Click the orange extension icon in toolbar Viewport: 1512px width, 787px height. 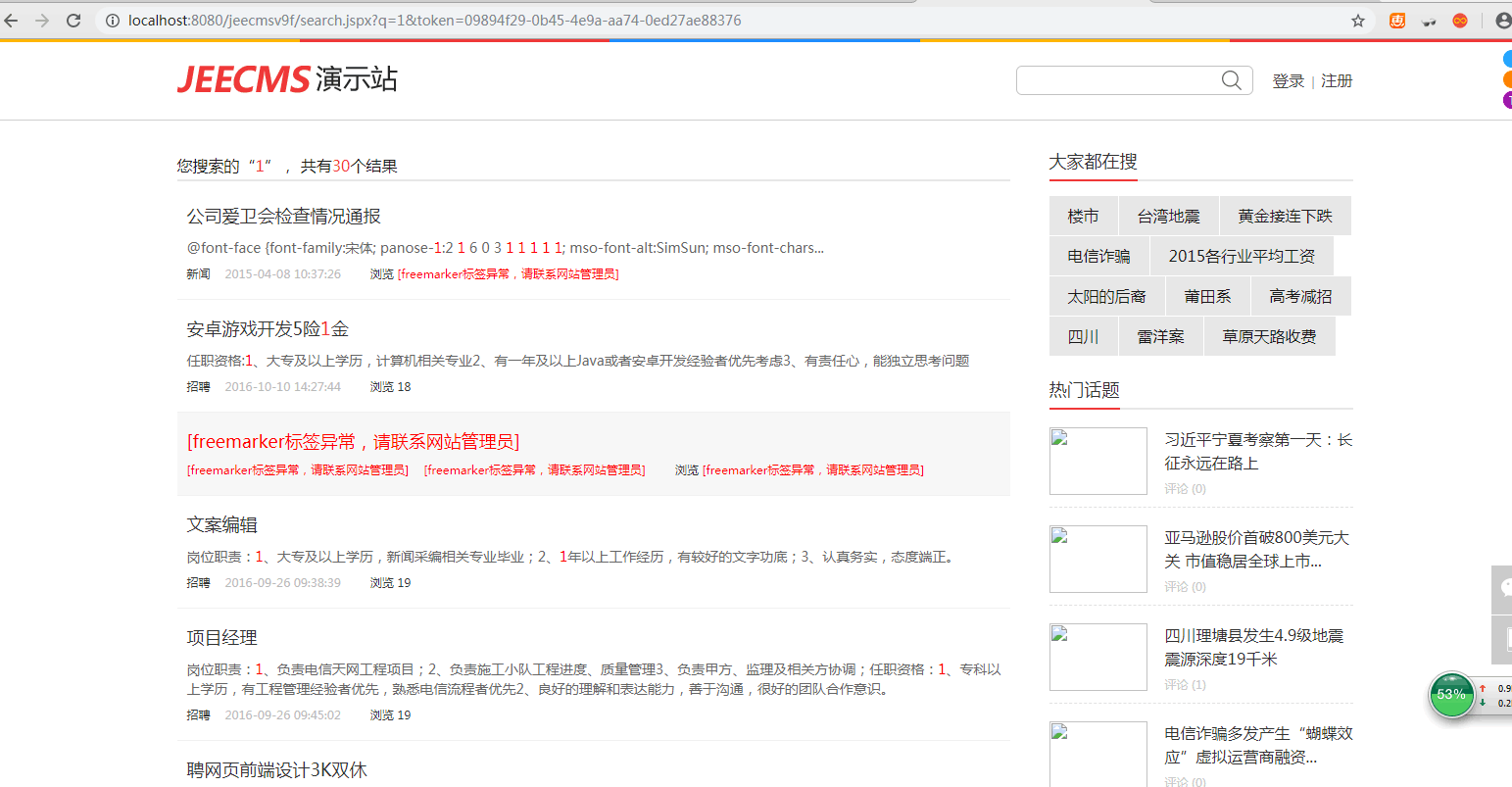pyautogui.click(x=1397, y=21)
